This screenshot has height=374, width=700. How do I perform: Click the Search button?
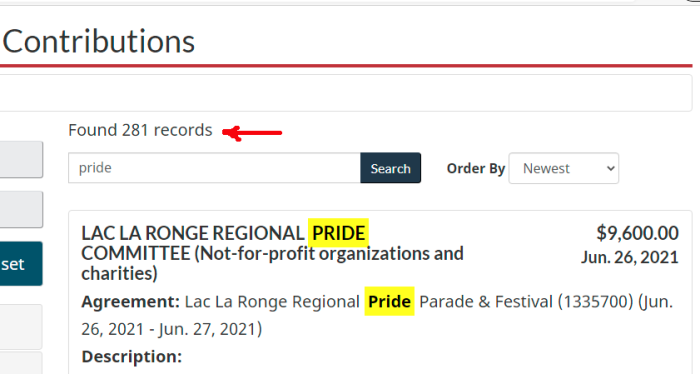coord(391,168)
